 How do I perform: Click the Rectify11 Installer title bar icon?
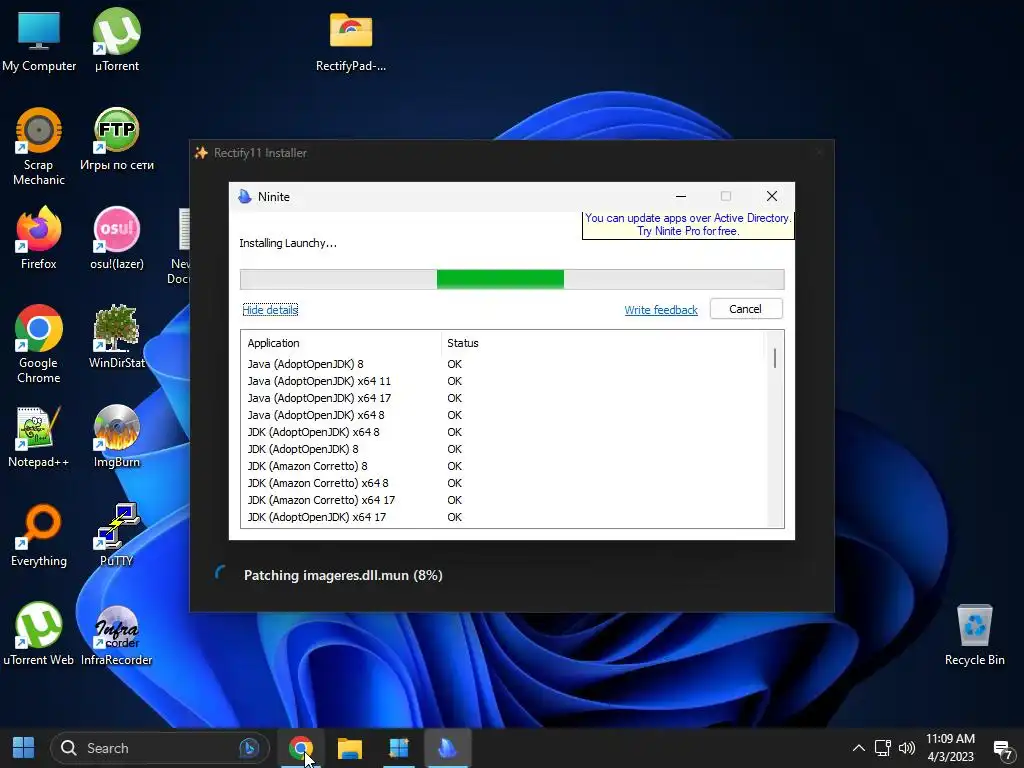tap(201, 153)
